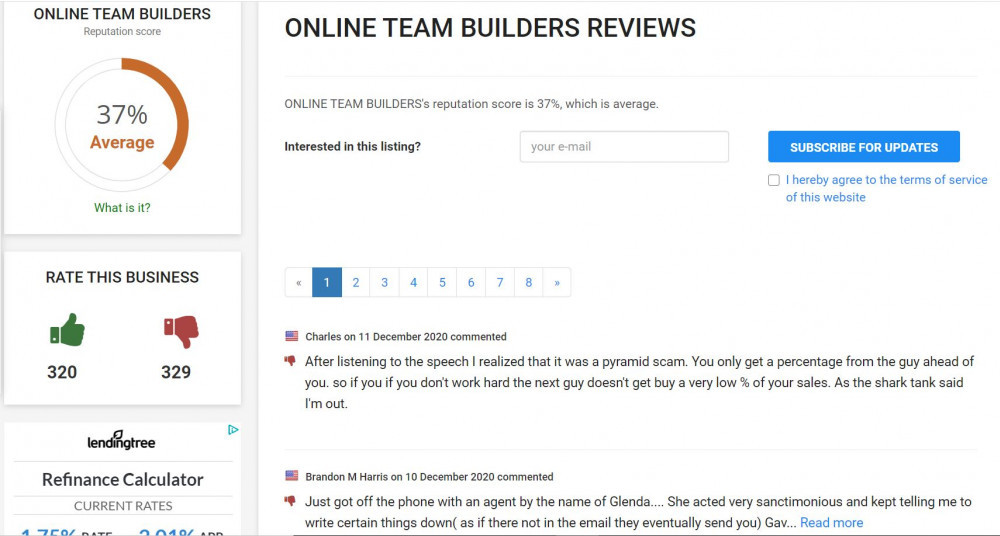Select page 1 in pagination

point(327,283)
